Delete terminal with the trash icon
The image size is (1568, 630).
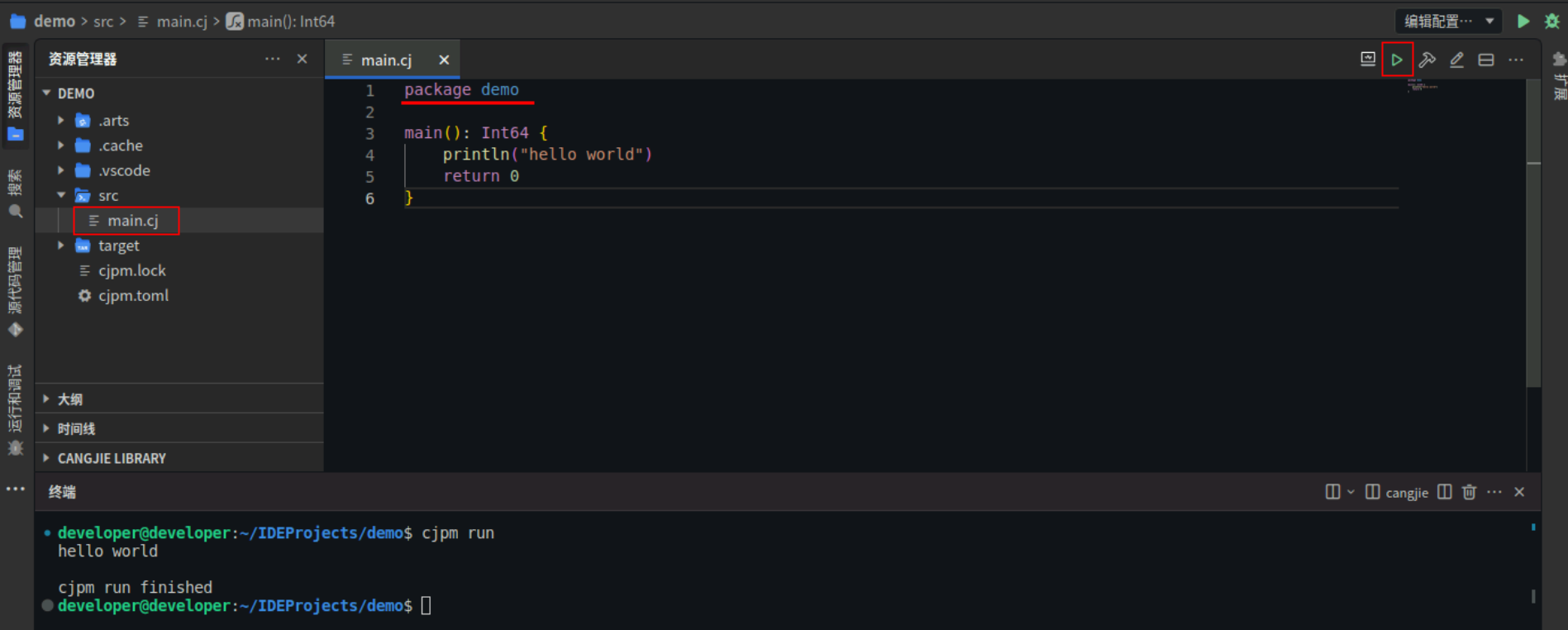click(1469, 492)
